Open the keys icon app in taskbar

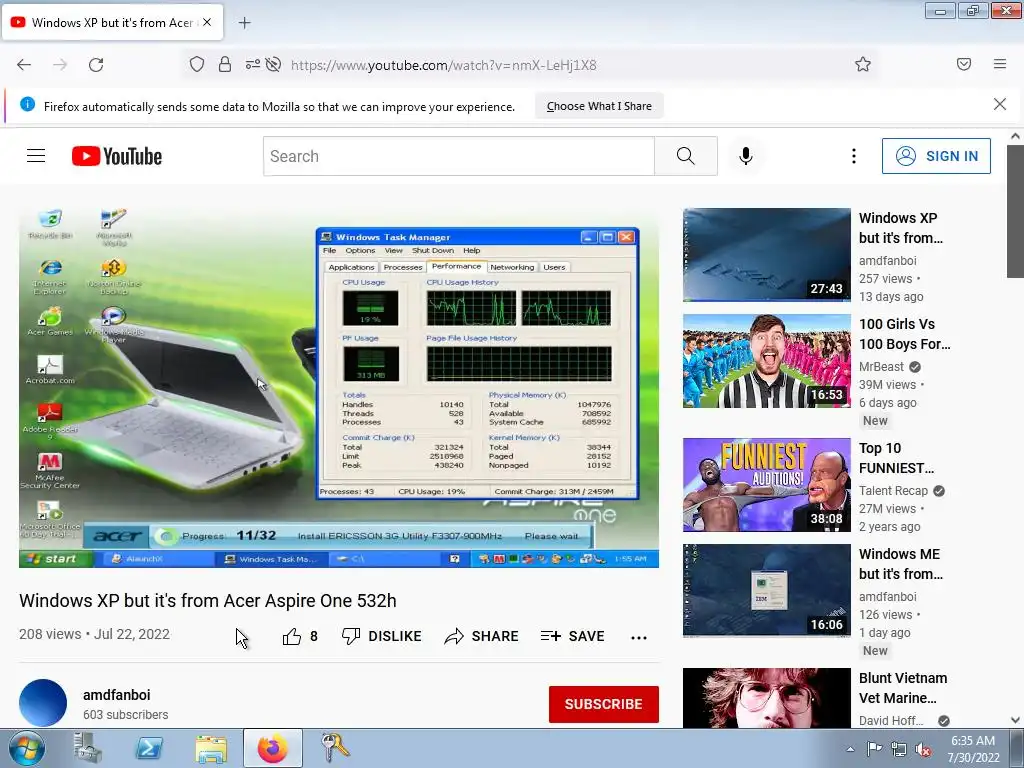pos(334,748)
